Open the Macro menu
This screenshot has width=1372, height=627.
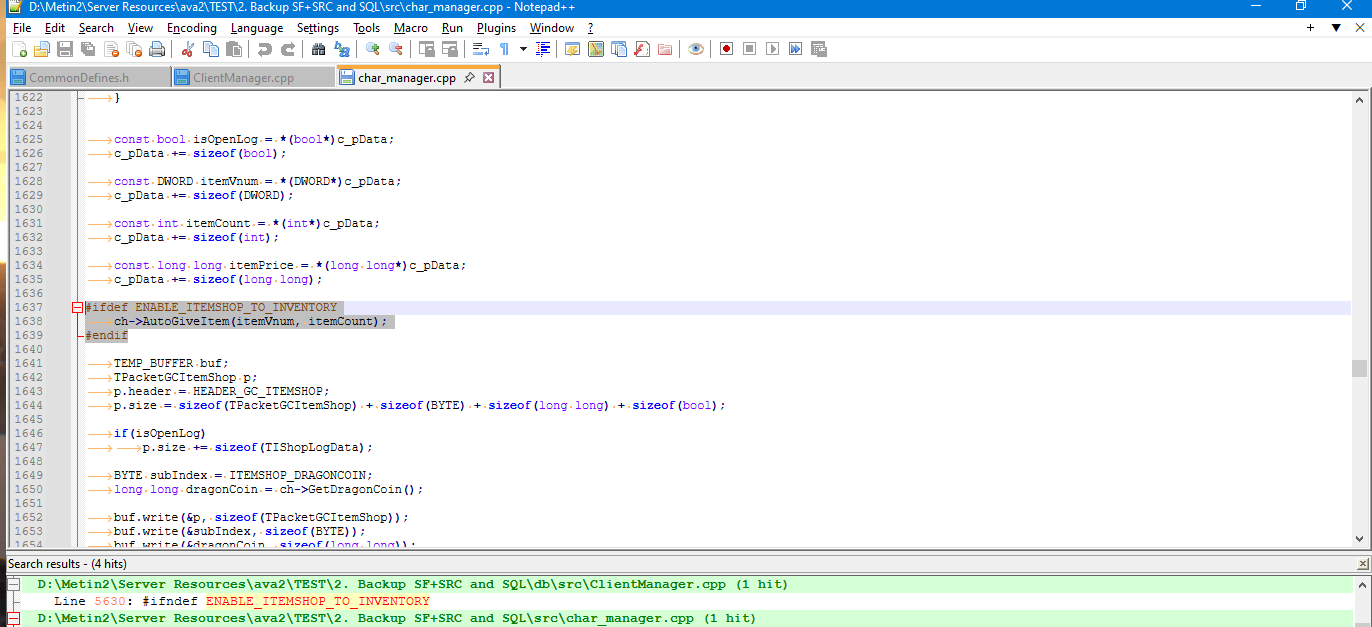pos(411,28)
